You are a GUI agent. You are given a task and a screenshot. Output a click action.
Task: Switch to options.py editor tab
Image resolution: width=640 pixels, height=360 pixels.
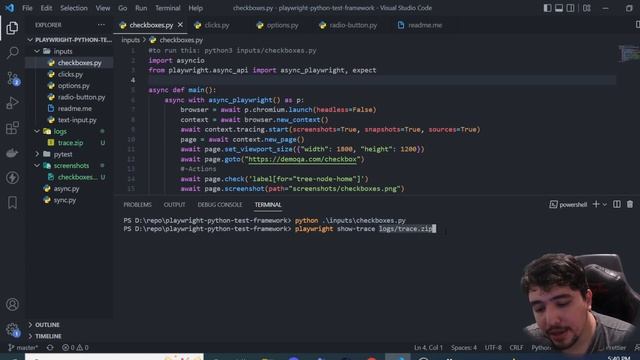pyautogui.click(x=282, y=25)
